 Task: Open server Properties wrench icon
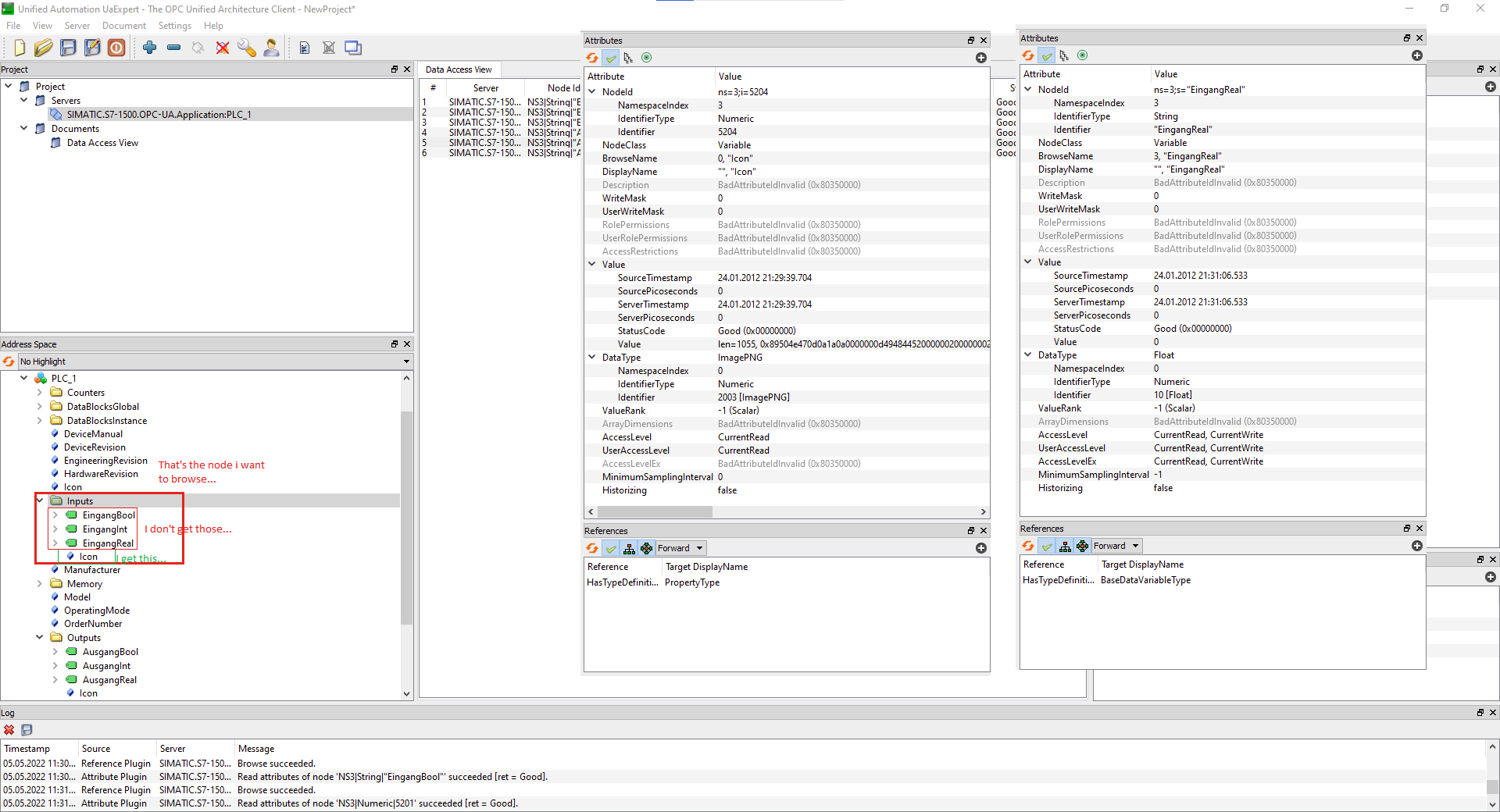click(247, 48)
